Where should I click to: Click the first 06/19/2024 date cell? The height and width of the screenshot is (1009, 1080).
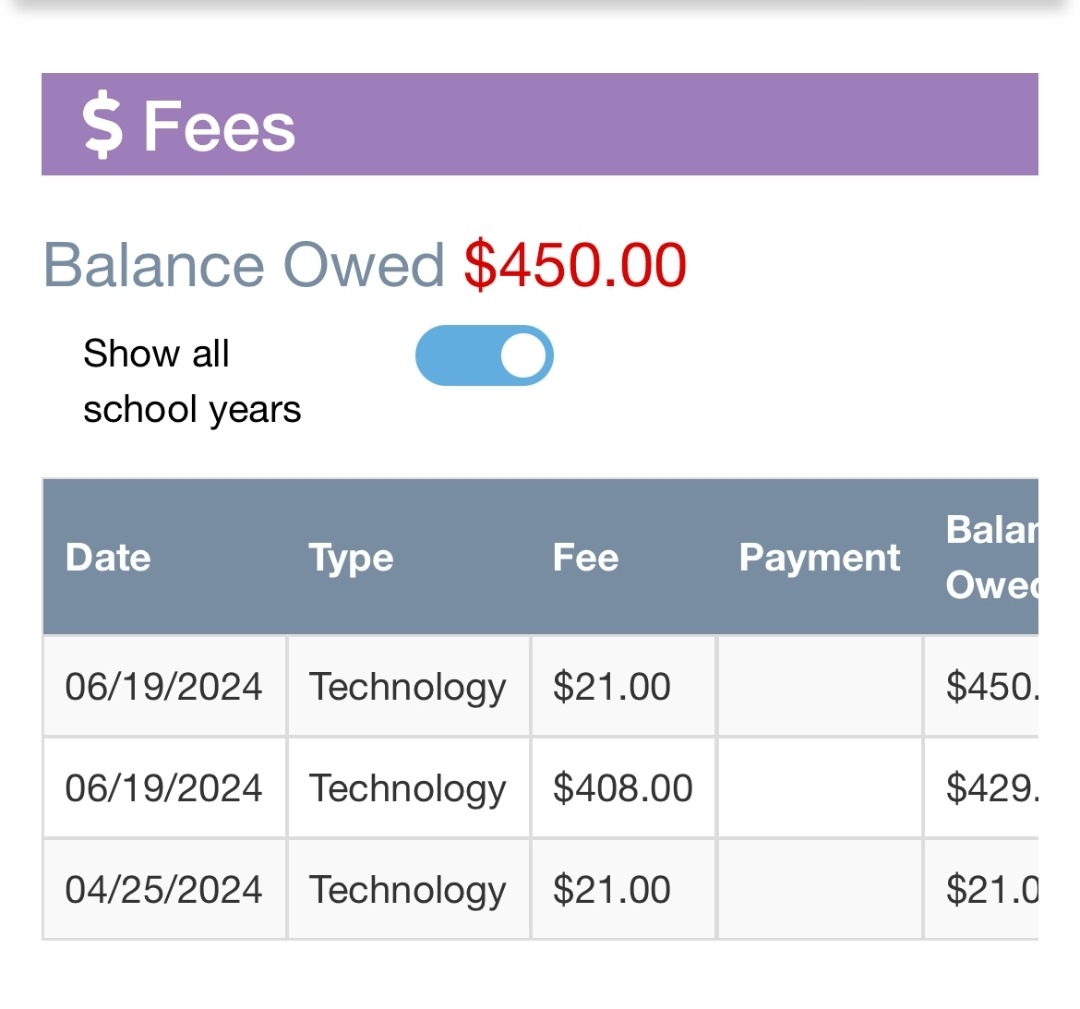(x=163, y=687)
